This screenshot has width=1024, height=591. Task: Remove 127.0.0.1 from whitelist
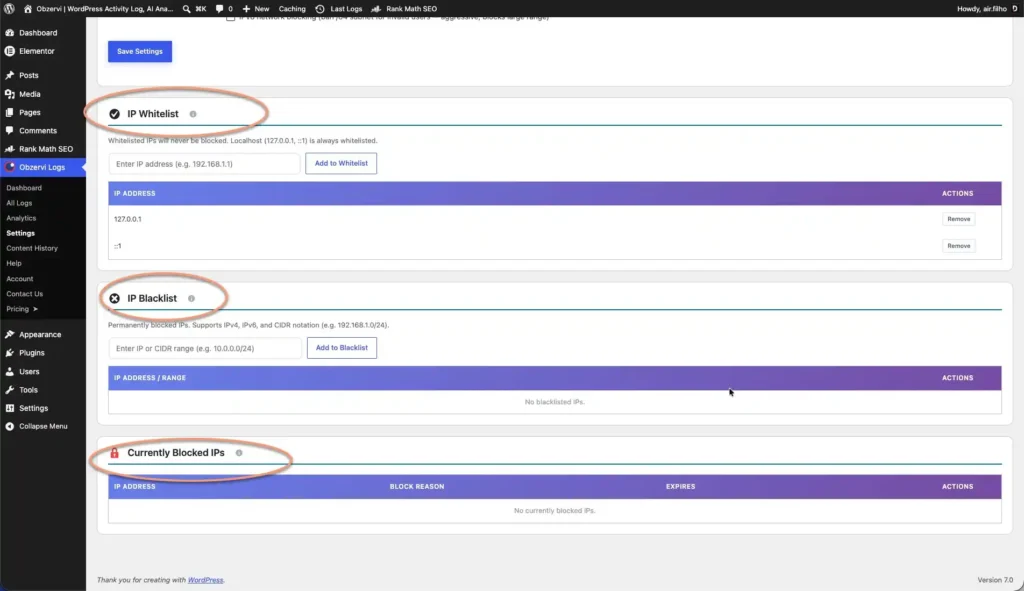point(959,219)
